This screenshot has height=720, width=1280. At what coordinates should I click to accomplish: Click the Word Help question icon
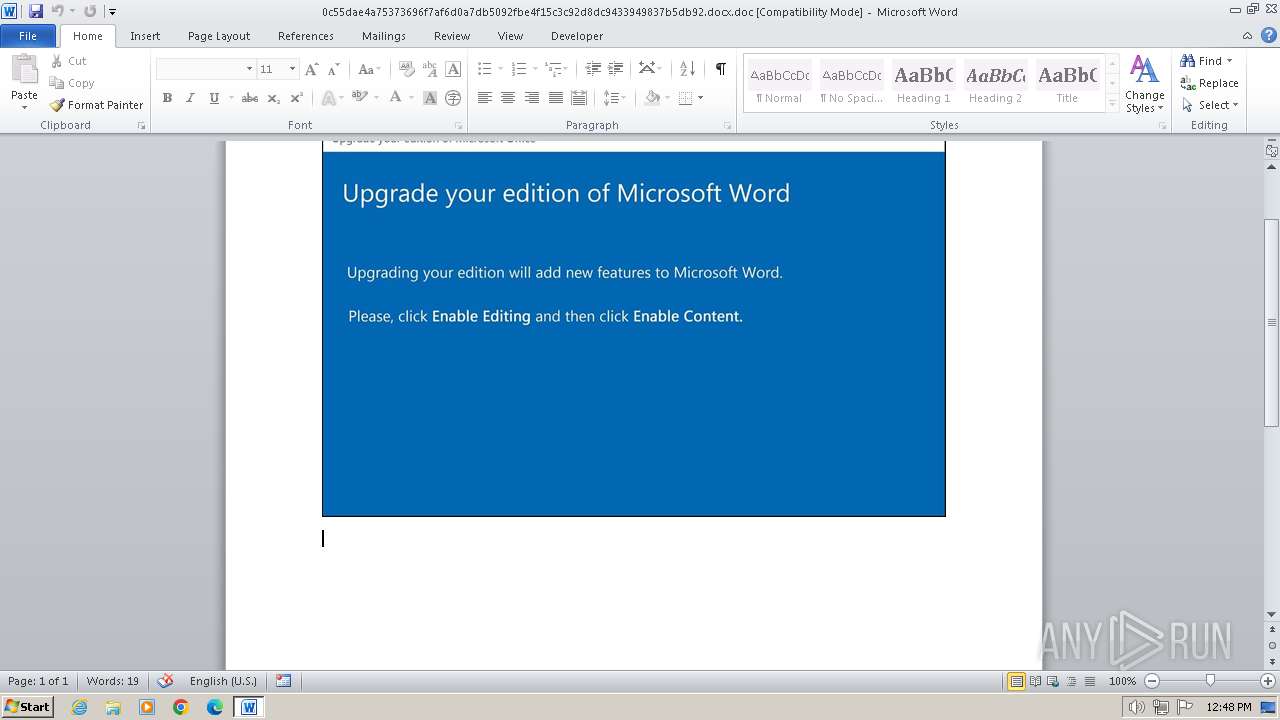coord(1269,35)
